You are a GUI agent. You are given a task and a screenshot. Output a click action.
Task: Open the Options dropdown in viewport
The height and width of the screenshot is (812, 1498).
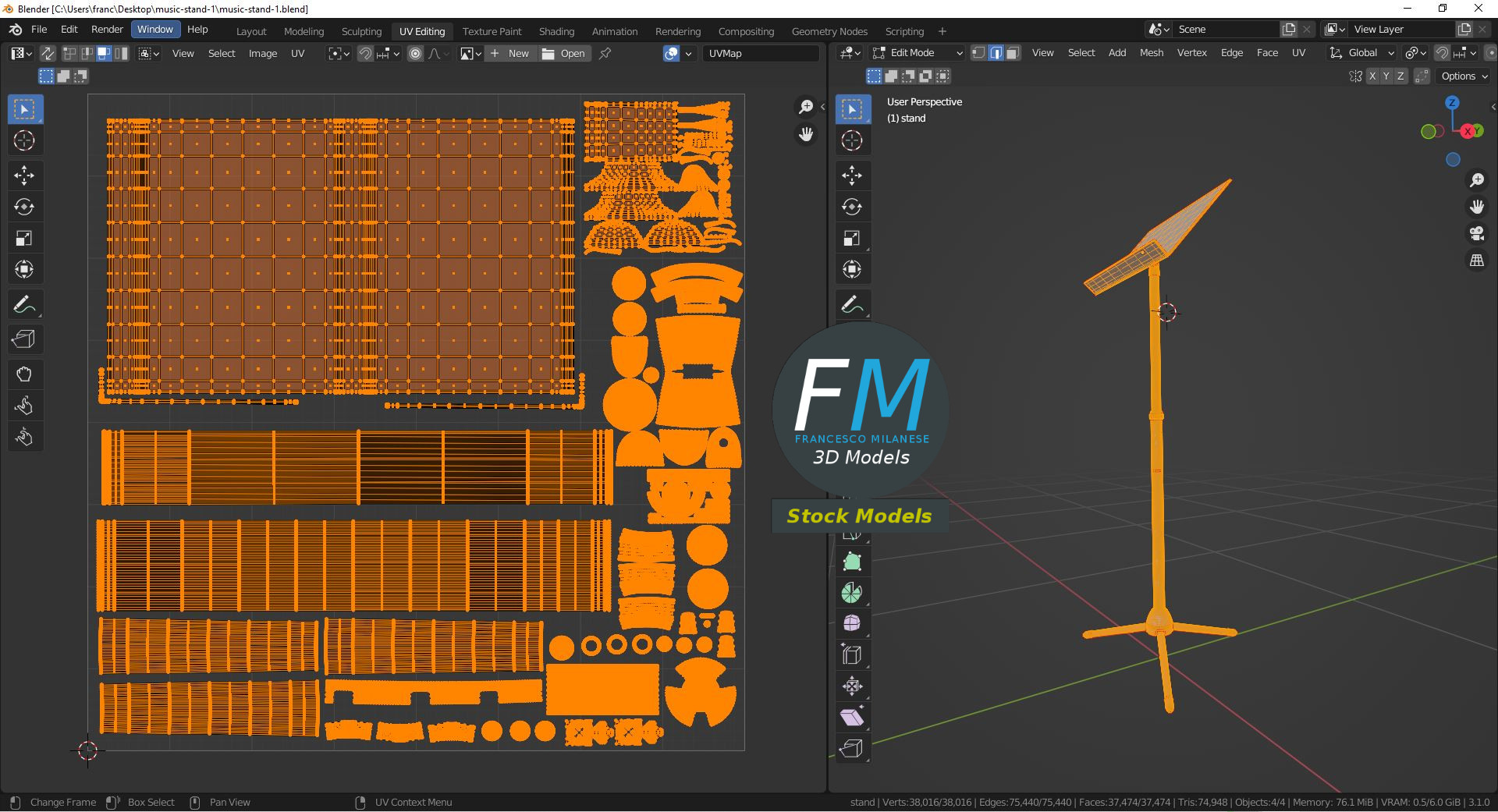1464,76
